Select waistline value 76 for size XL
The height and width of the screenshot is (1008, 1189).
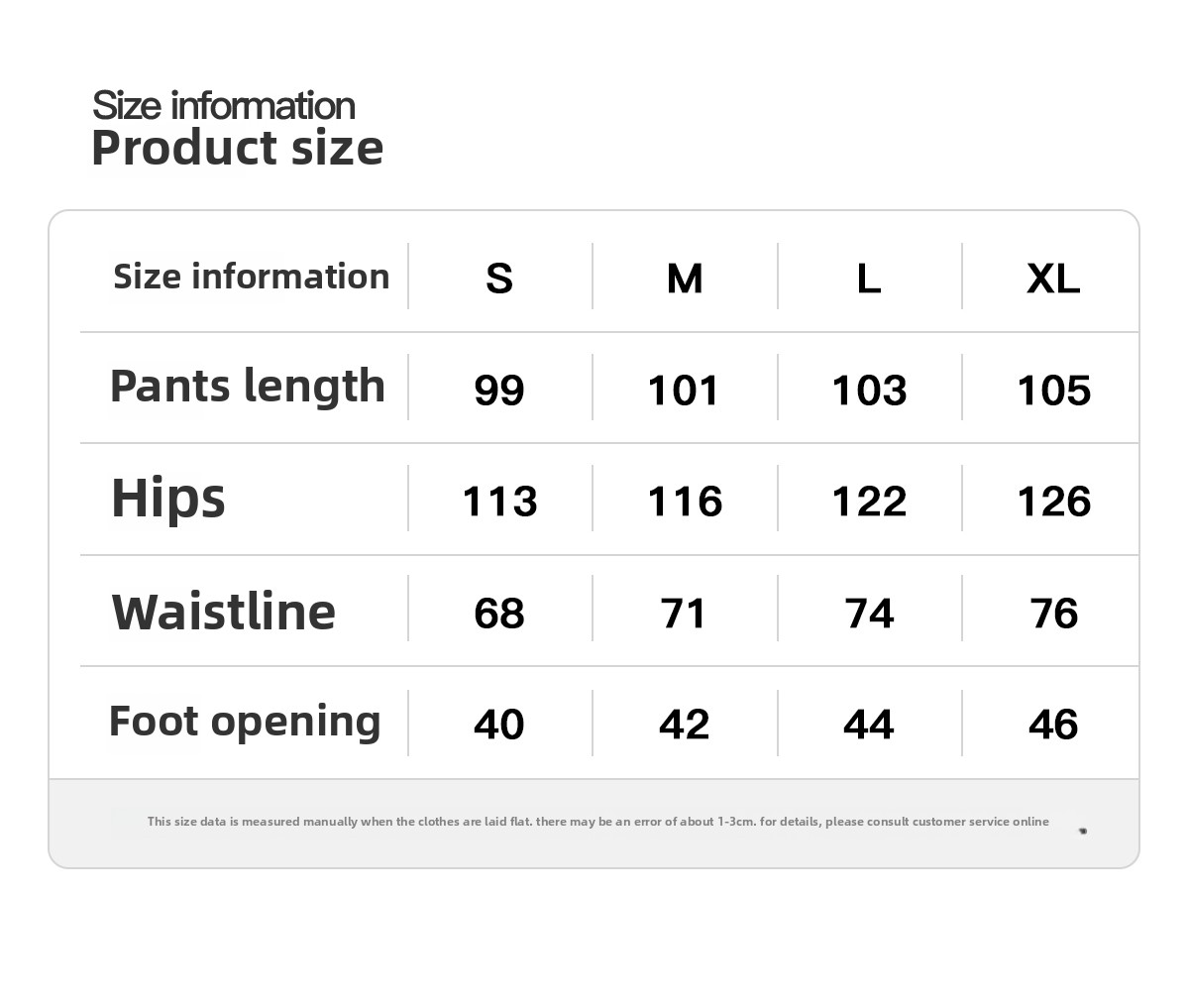pyautogui.click(x=1053, y=614)
